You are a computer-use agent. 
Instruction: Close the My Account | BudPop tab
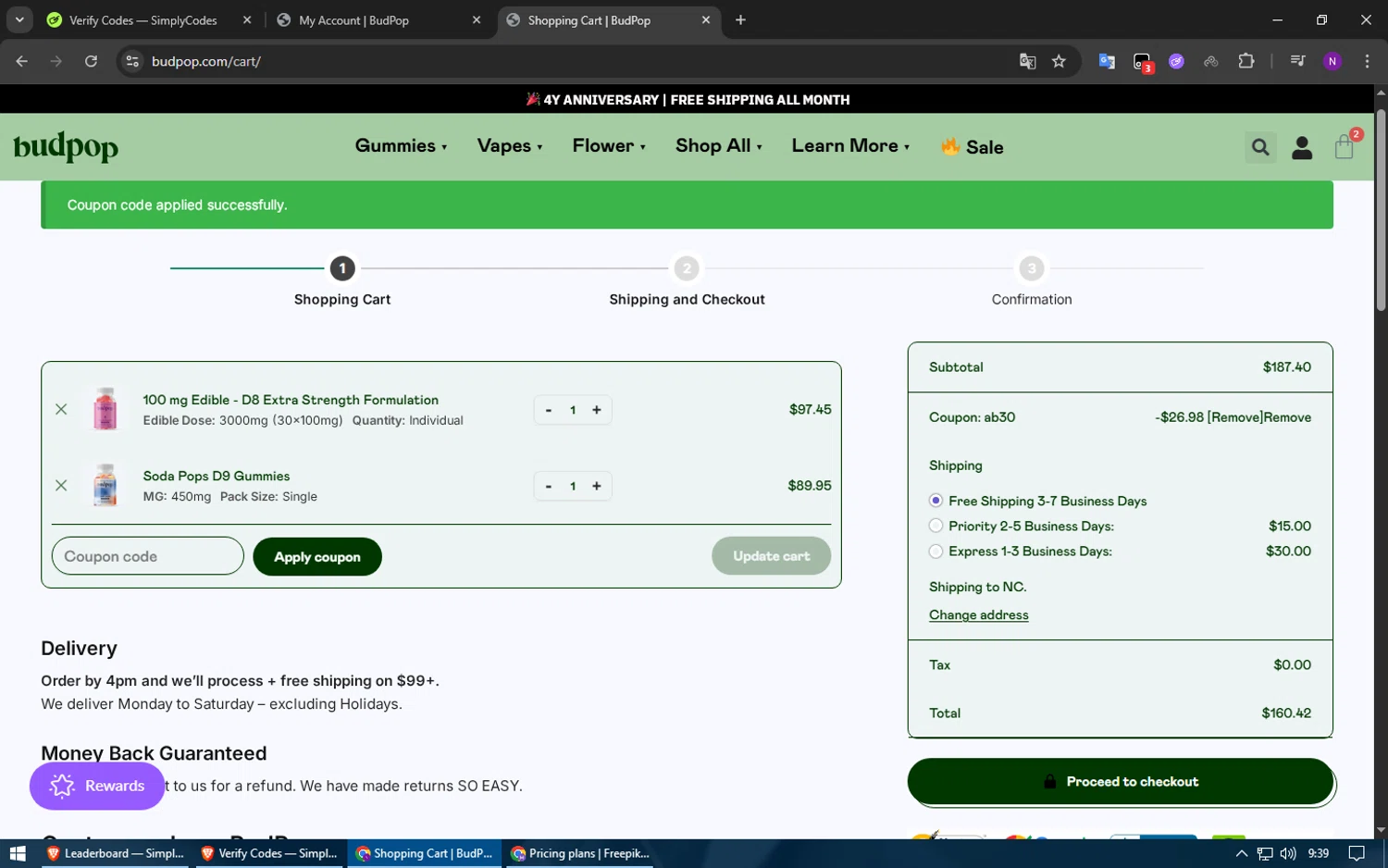point(477,19)
